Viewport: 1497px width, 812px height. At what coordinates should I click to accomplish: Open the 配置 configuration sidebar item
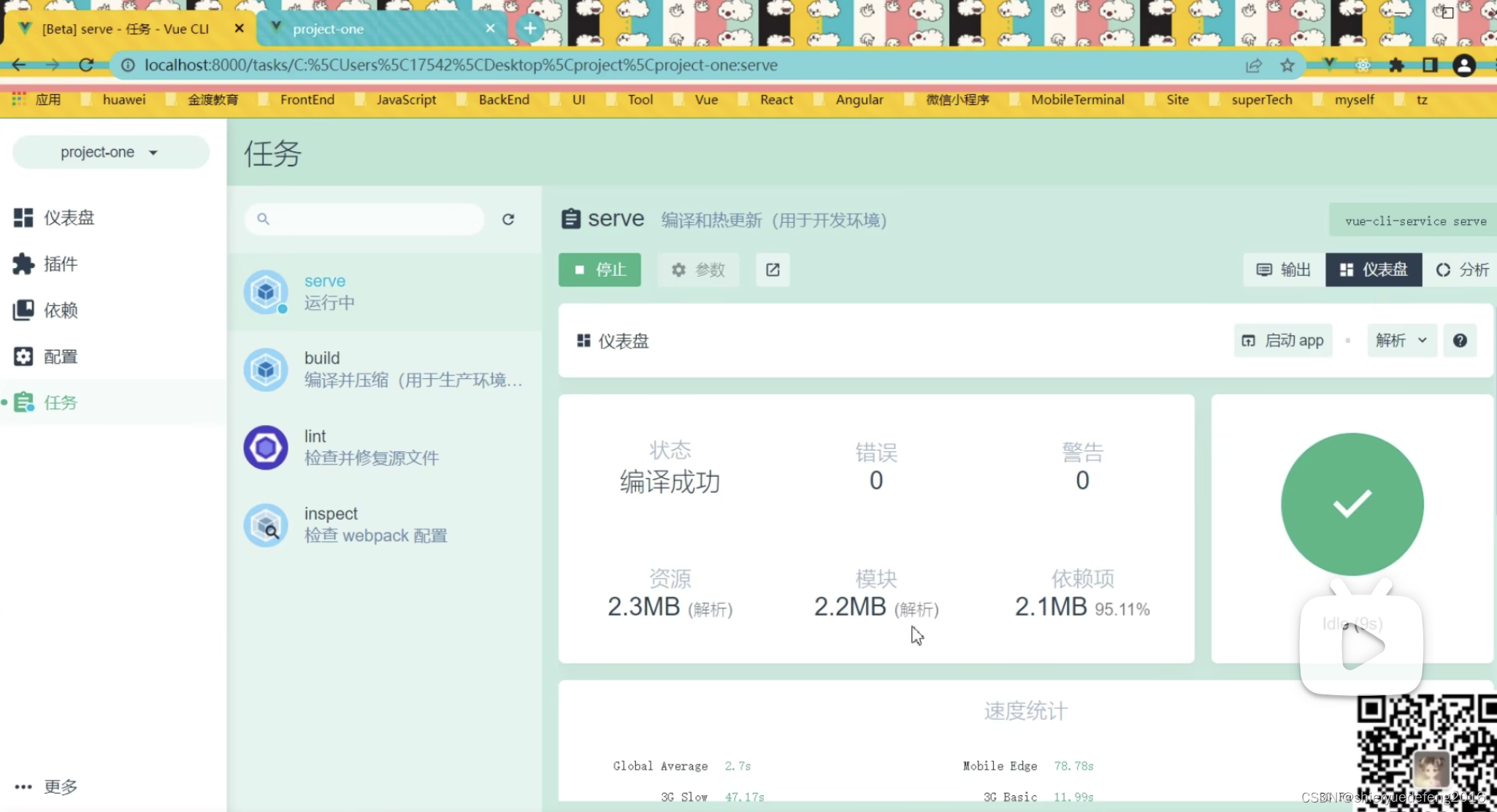60,356
